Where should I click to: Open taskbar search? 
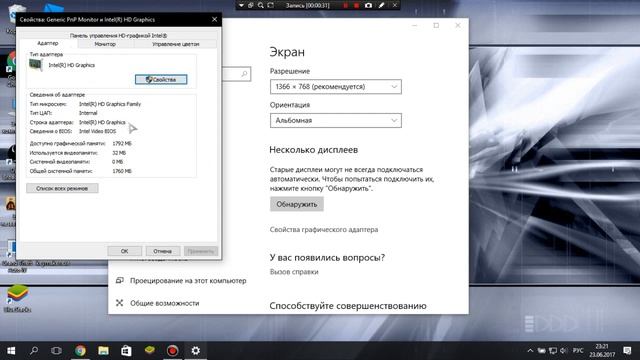[x=34, y=351]
